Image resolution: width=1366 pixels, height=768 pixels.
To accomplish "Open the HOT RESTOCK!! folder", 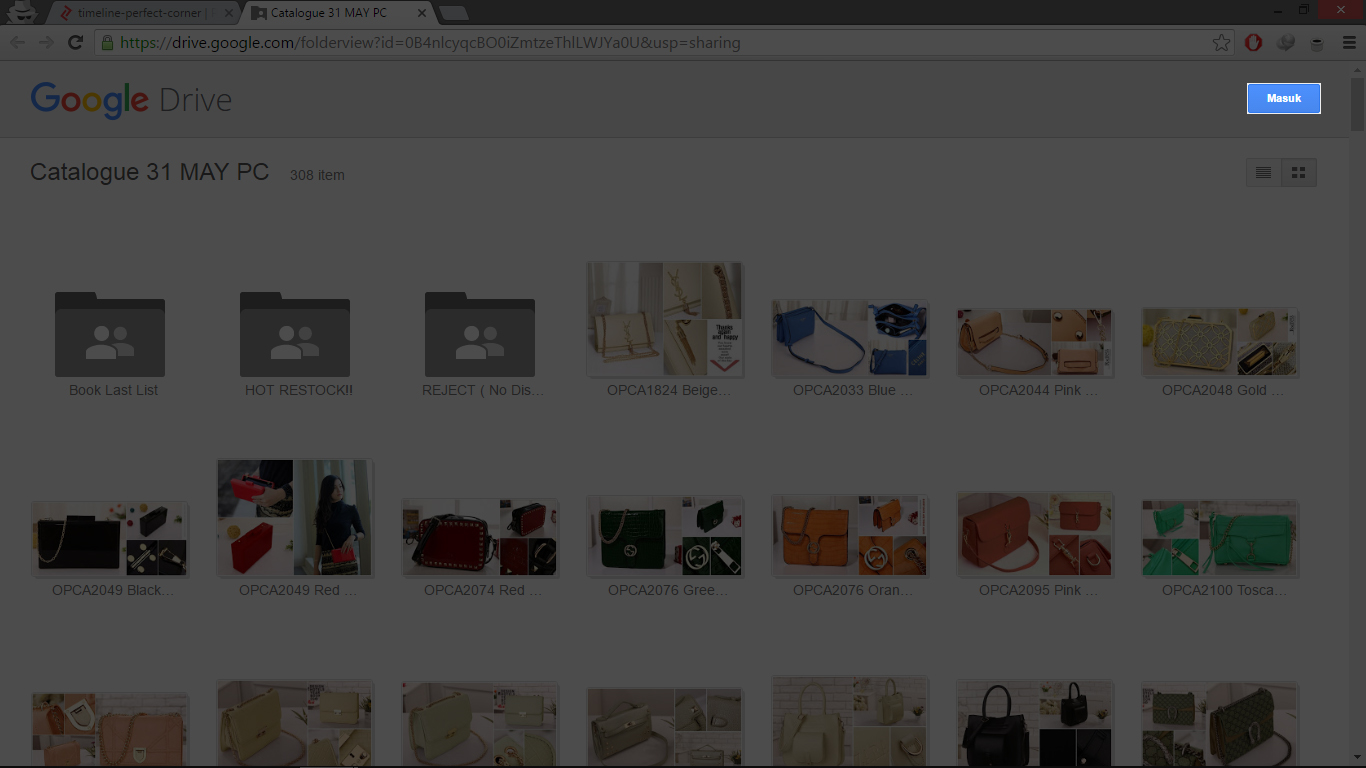I will pyautogui.click(x=295, y=336).
